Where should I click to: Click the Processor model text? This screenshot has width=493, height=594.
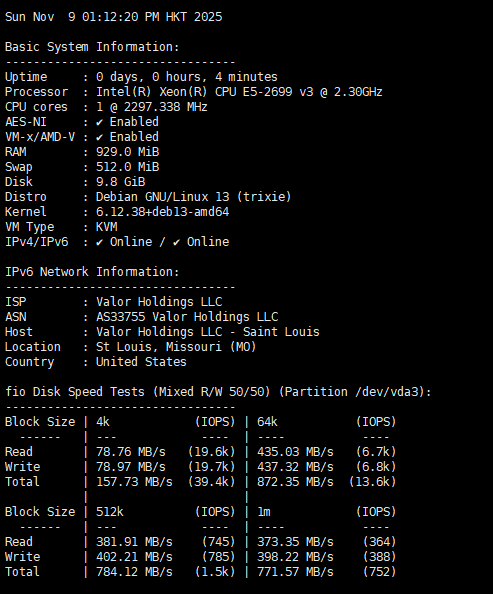pos(239,92)
